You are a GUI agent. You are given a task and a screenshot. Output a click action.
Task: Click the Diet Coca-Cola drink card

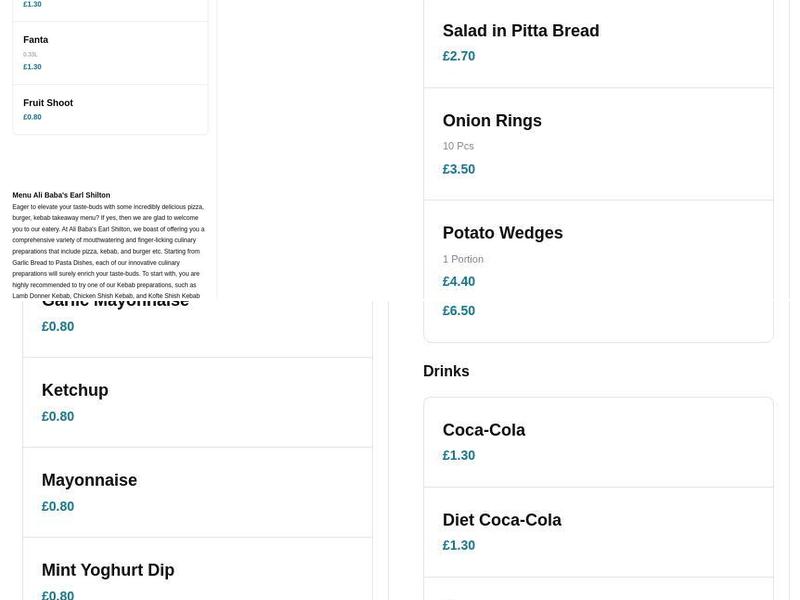coord(502,519)
